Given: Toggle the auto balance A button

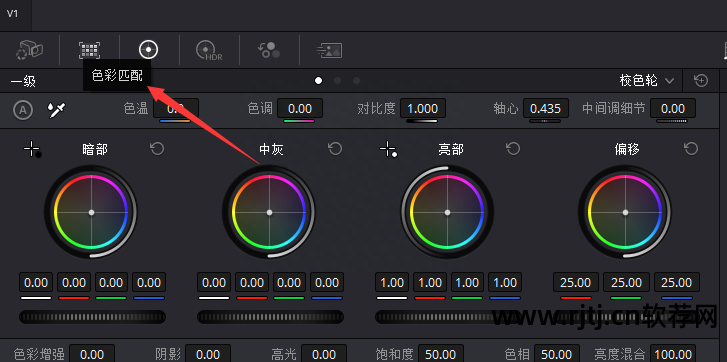Looking at the screenshot, I should 23,110.
